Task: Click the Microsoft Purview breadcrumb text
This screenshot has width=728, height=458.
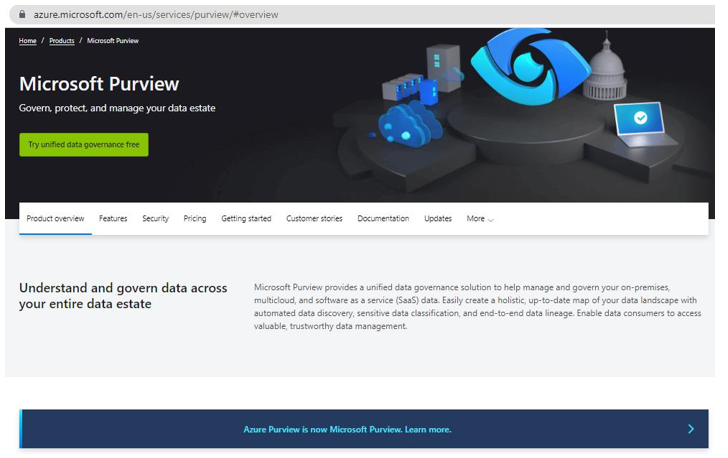Action: [113, 41]
